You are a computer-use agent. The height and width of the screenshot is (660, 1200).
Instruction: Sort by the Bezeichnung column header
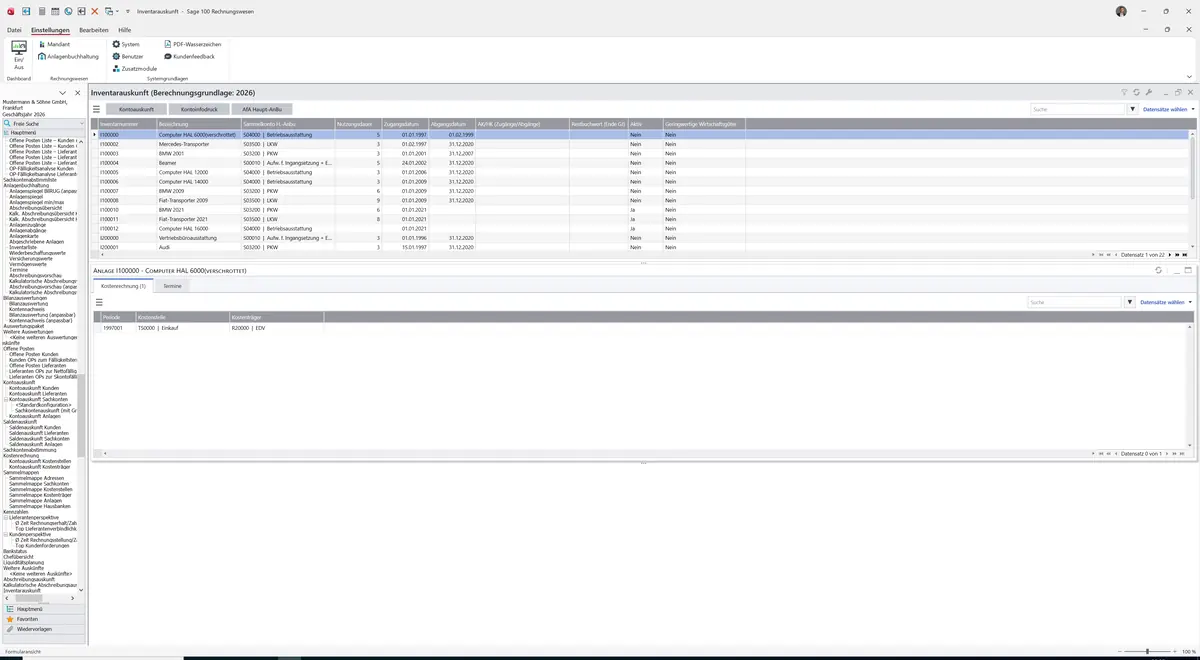click(x=198, y=124)
